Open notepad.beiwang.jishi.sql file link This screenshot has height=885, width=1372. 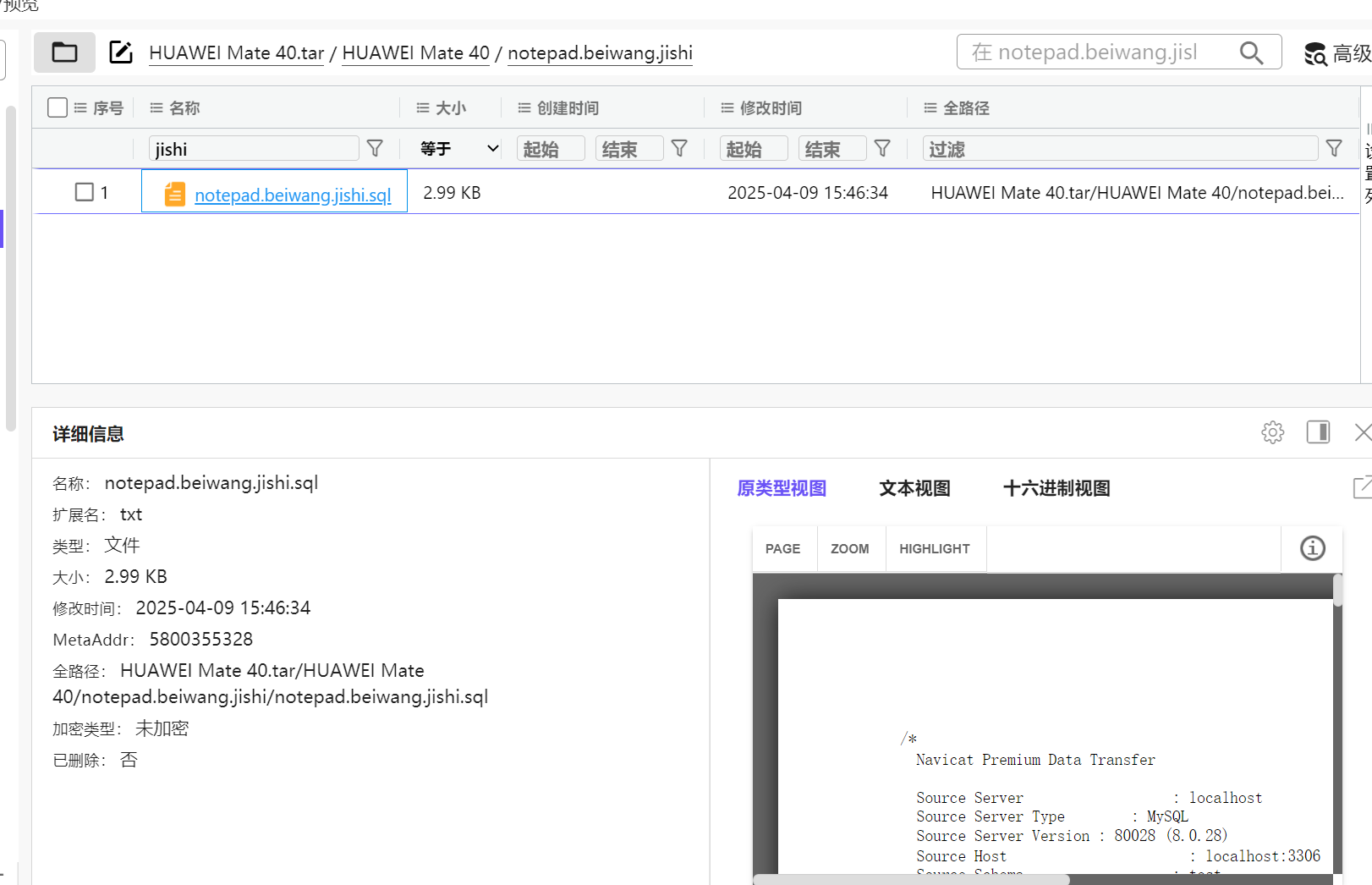(293, 195)
